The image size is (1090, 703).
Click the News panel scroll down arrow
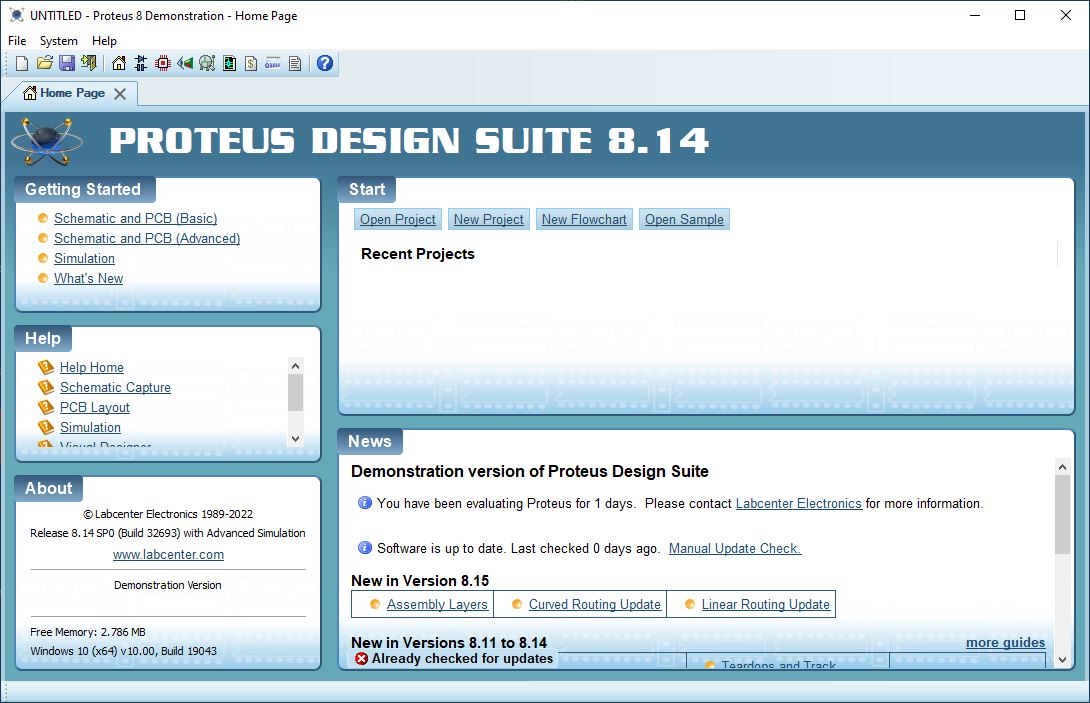tap(1062, 659)
